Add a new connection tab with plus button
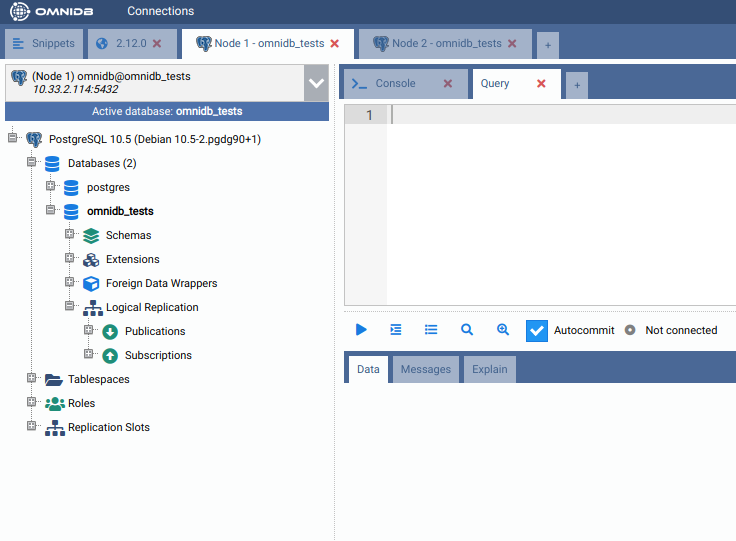736x541 pixels. coord(547,45)
